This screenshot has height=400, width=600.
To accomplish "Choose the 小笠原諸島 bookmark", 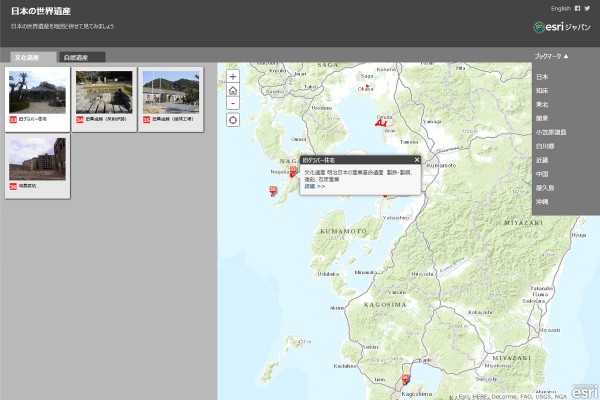I will 550,131.
